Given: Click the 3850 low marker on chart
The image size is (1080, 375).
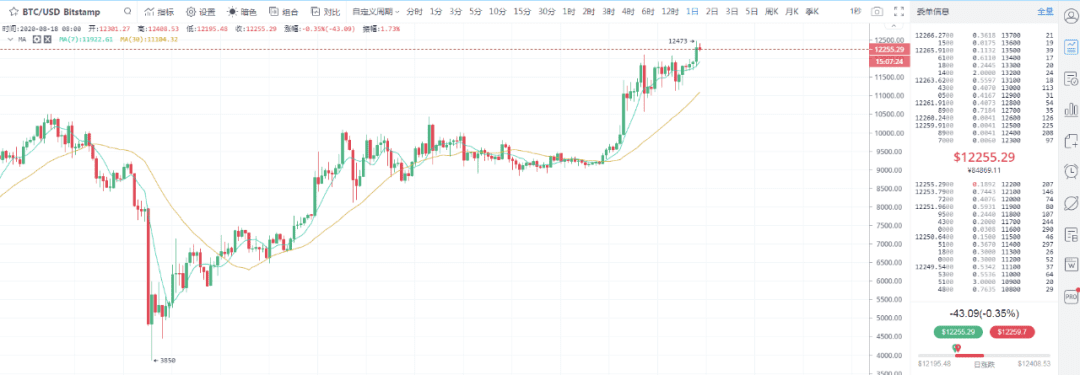Looking at the screenshot, I should [x=164, y=361].
